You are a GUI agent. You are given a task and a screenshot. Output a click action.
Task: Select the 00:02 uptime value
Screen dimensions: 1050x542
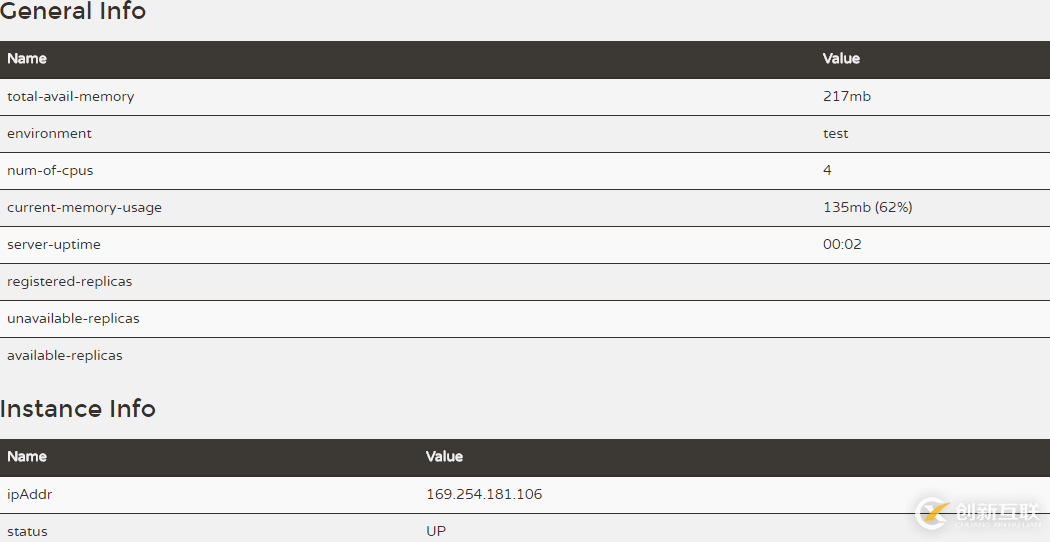coord(842,245)
